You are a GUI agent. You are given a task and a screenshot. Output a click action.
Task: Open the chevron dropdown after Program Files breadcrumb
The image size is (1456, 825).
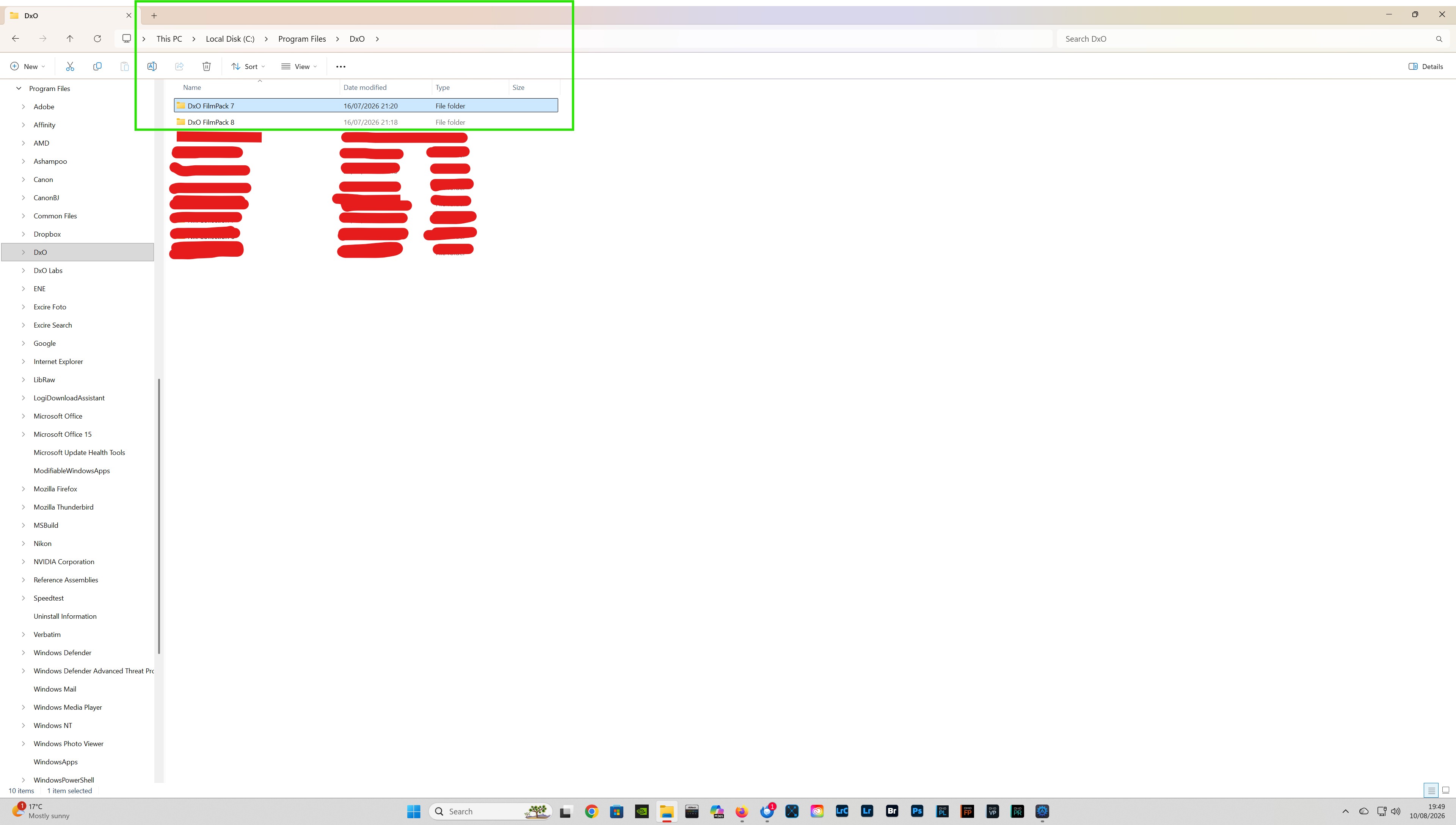click(338, 39)
